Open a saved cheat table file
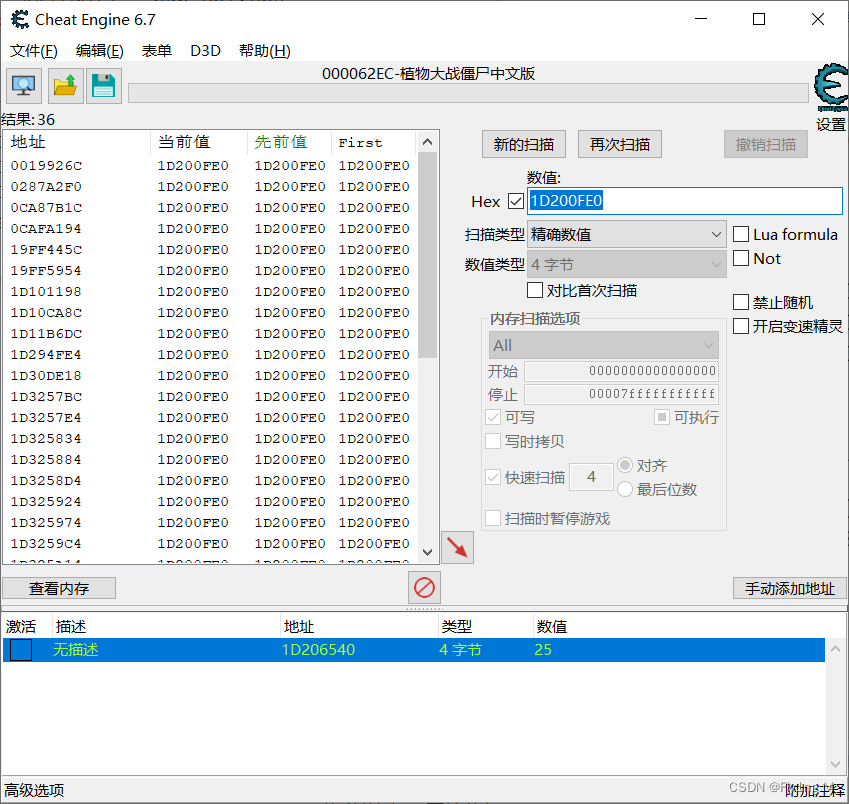The height and width of the screenshot is (804, 849). tap(64, 85)
